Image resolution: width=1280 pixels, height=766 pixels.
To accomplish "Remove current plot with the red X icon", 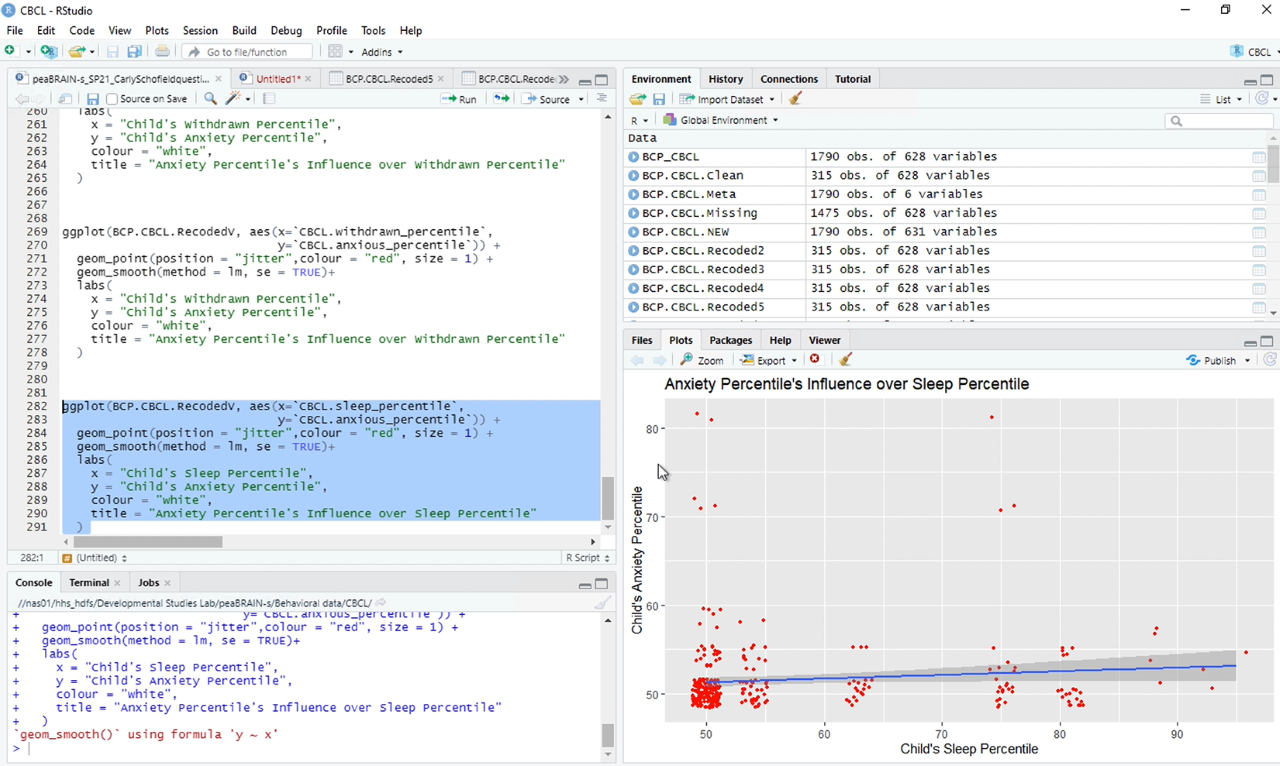I will [815, 360].
